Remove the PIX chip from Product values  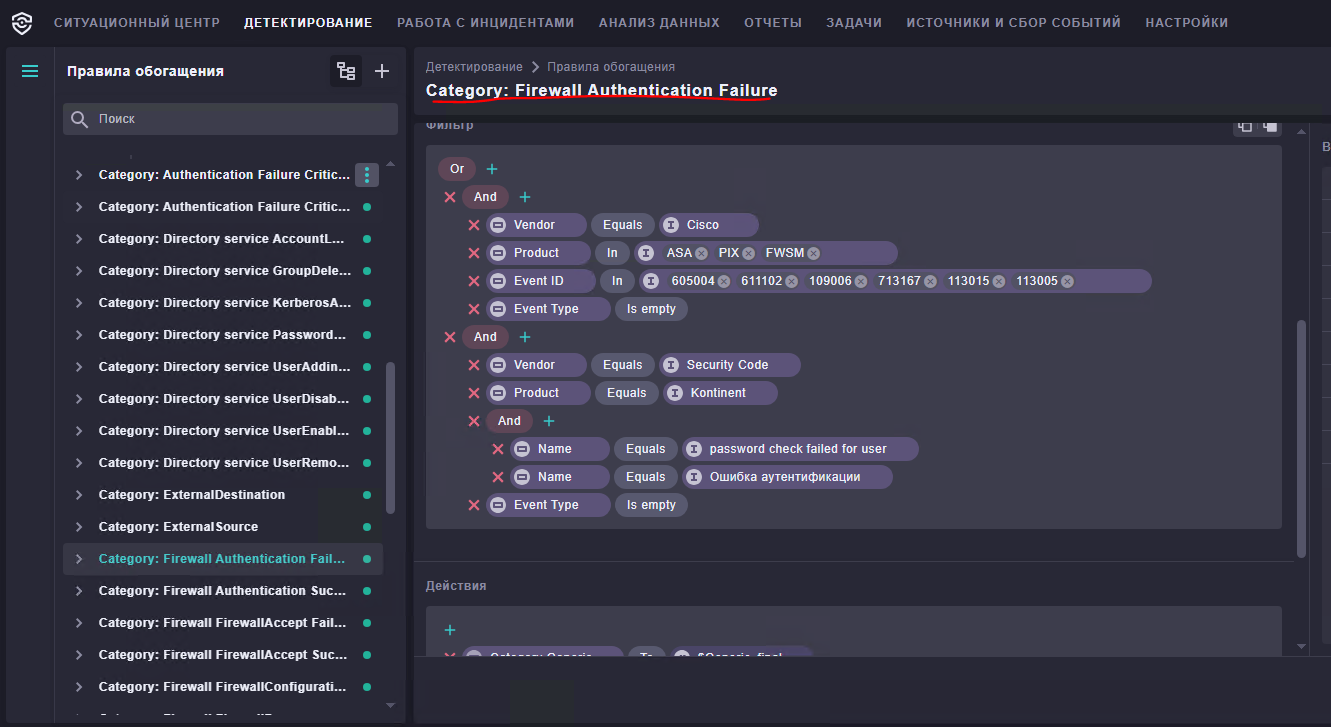tap(748, 253)
